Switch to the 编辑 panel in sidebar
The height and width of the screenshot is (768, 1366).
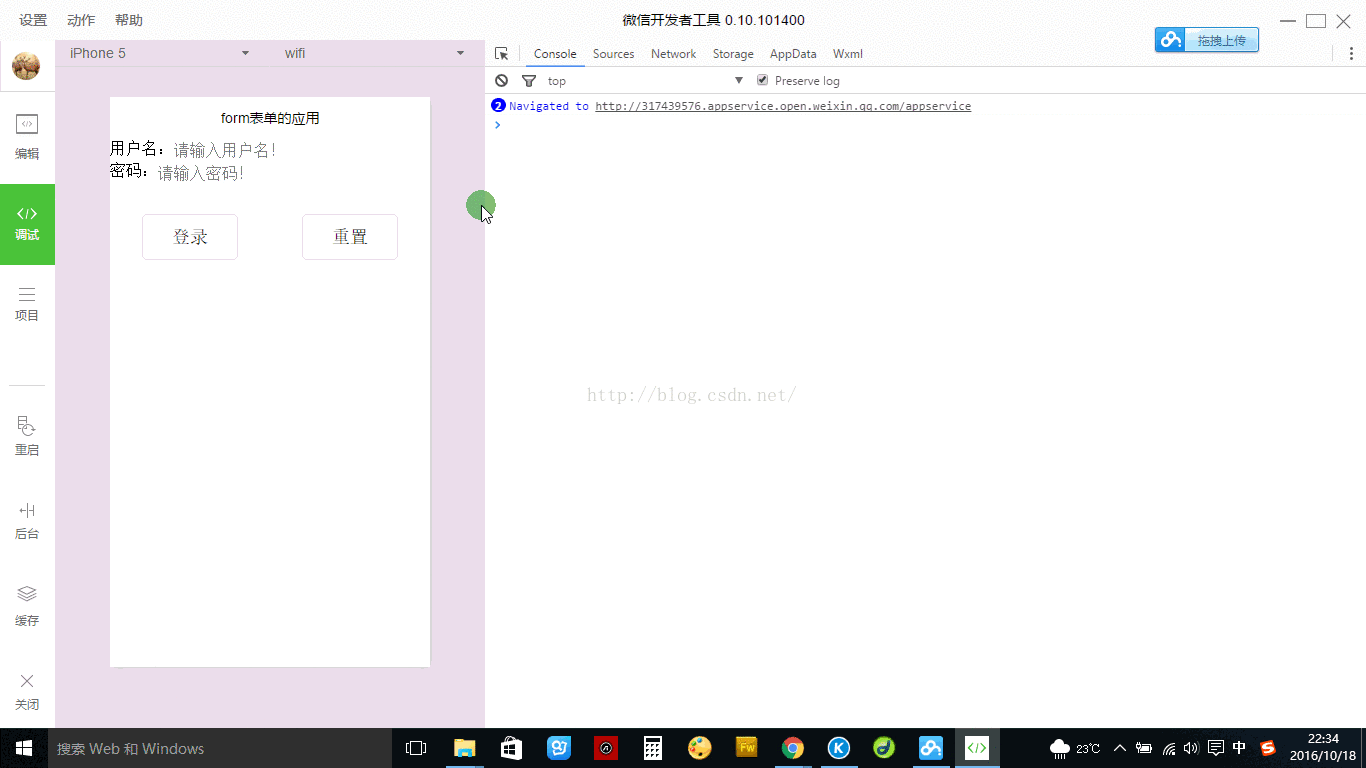(27, 137)
